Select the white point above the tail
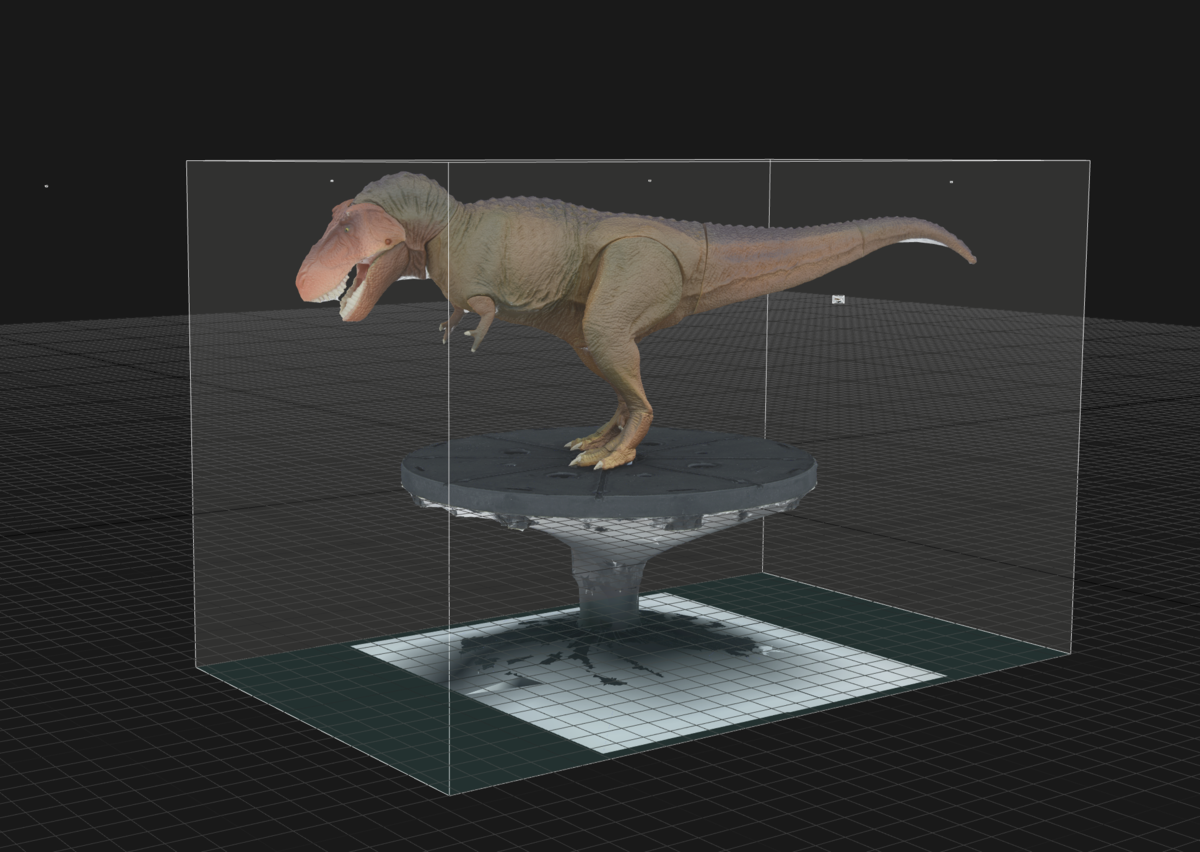Image resolution: width=1200 pixels, height=852 pixels. click(950, 182)
